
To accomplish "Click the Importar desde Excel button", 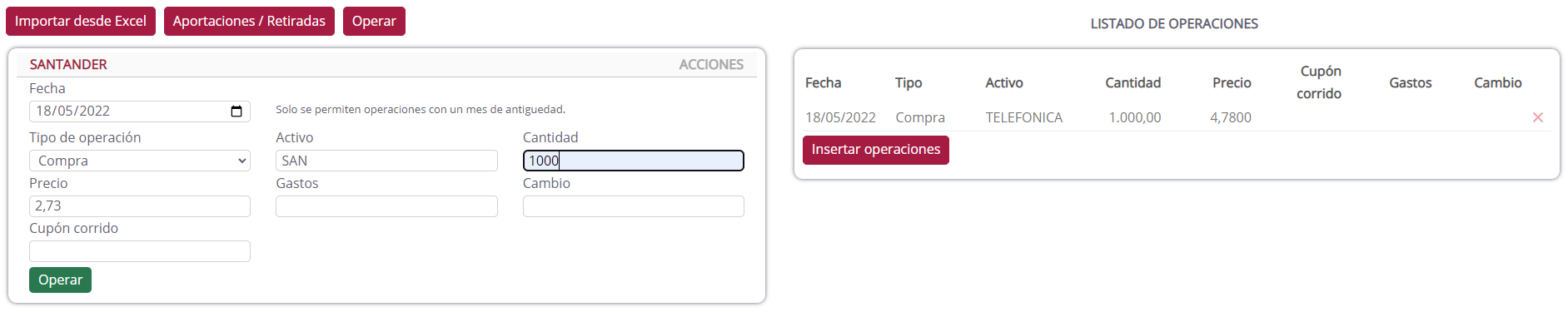I will (x=81, y=21).
